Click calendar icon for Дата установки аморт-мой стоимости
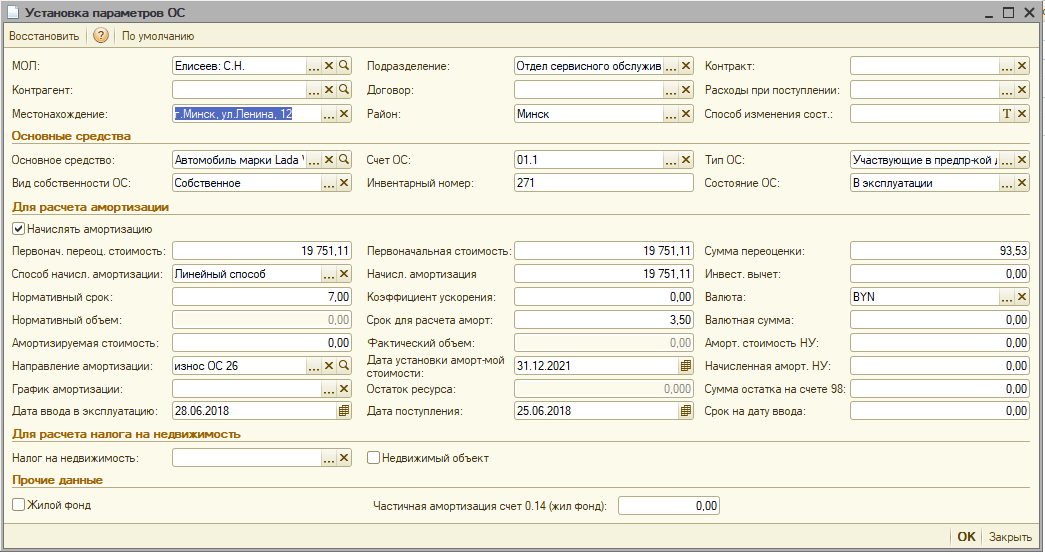Viewport: 1045px width, 557px height. pyautogui.click(x=686, y=366)
